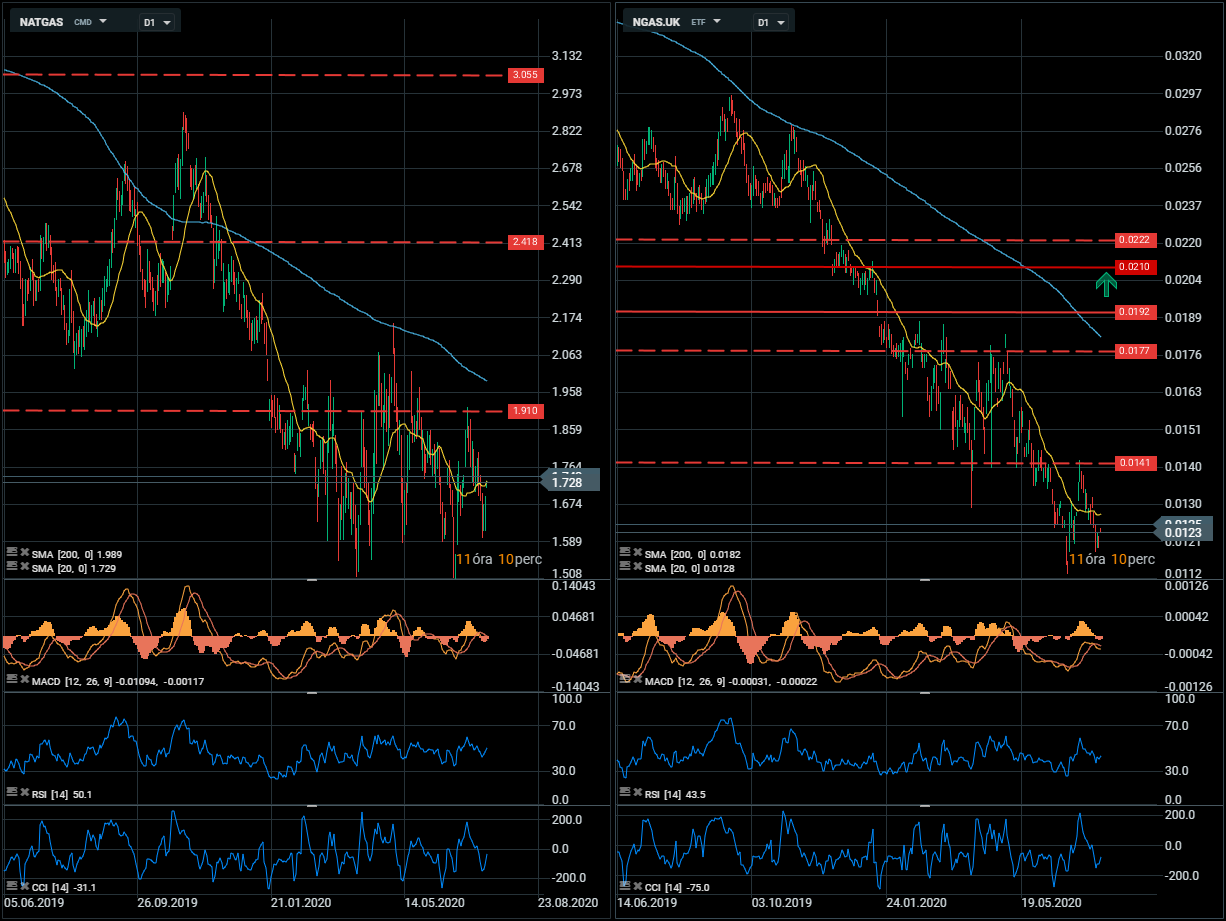Remove the MACD indicator on NATGAS chart

pos(23,679)
